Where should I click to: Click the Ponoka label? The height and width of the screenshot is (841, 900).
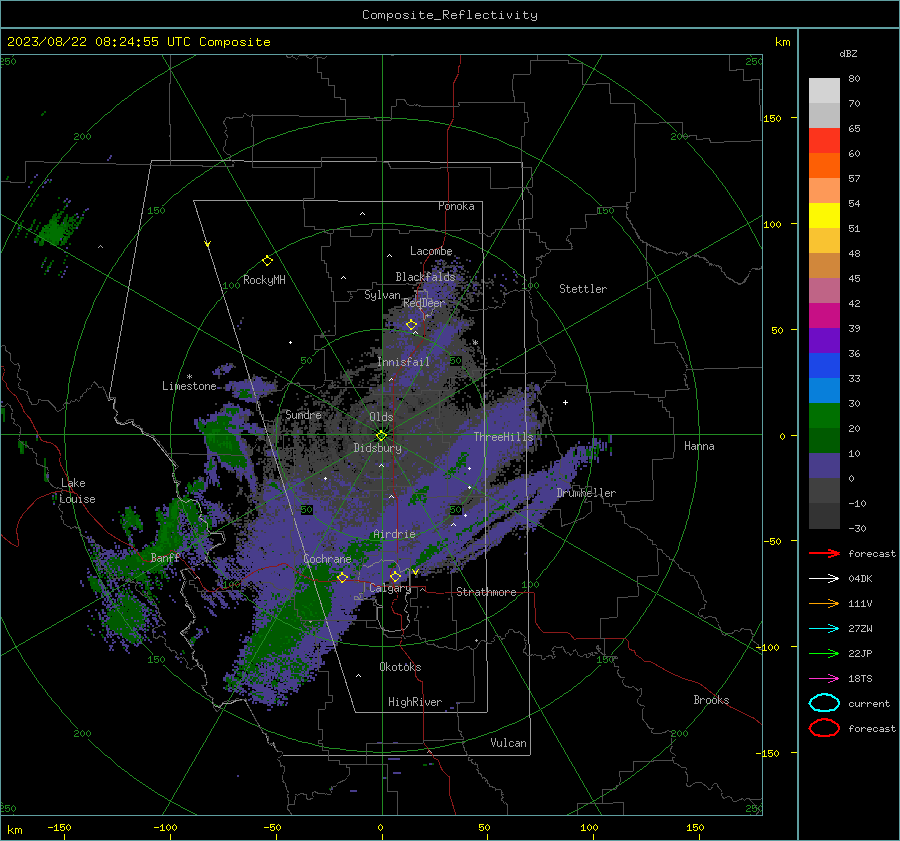coord(456,206)
